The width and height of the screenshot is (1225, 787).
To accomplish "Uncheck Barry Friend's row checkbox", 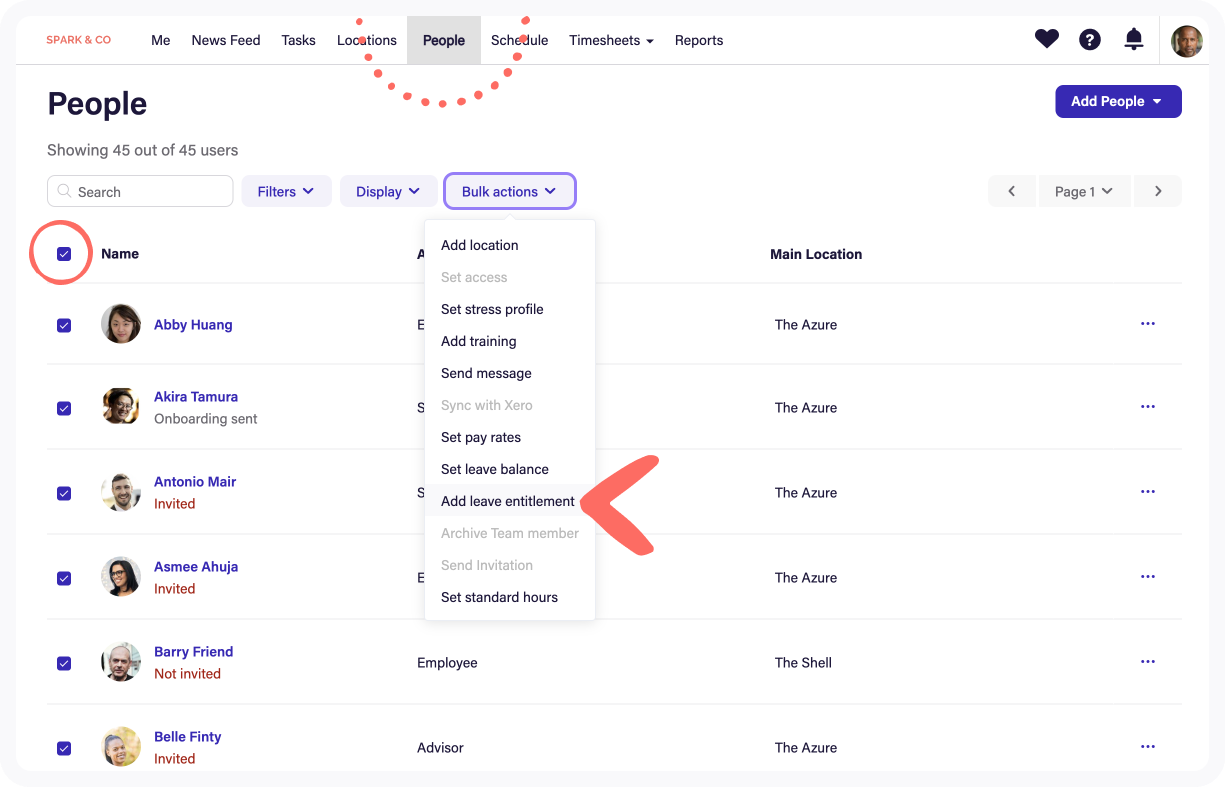I will coord(64,663).
